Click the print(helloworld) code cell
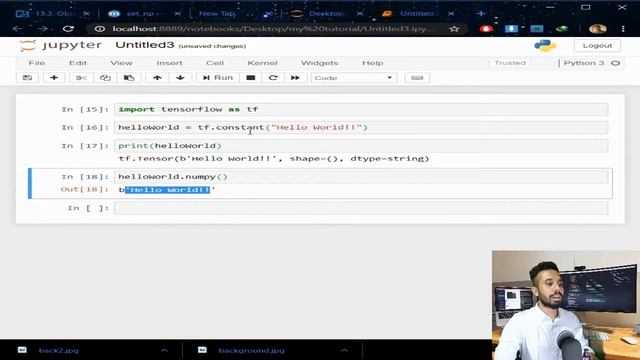The image size is (640, 360). point(361,146)
